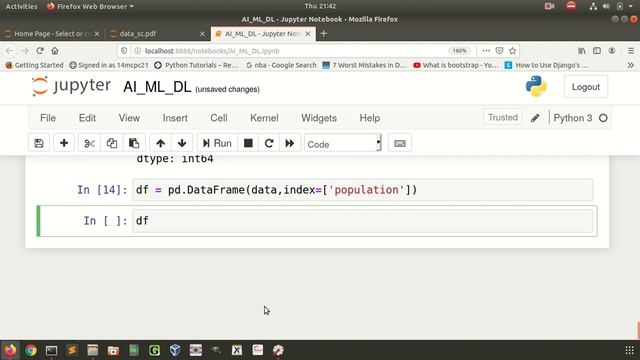Click the Python logo icon
This screenshot has width=640, height=360.
pyautogui.click(x=536, y=87)
